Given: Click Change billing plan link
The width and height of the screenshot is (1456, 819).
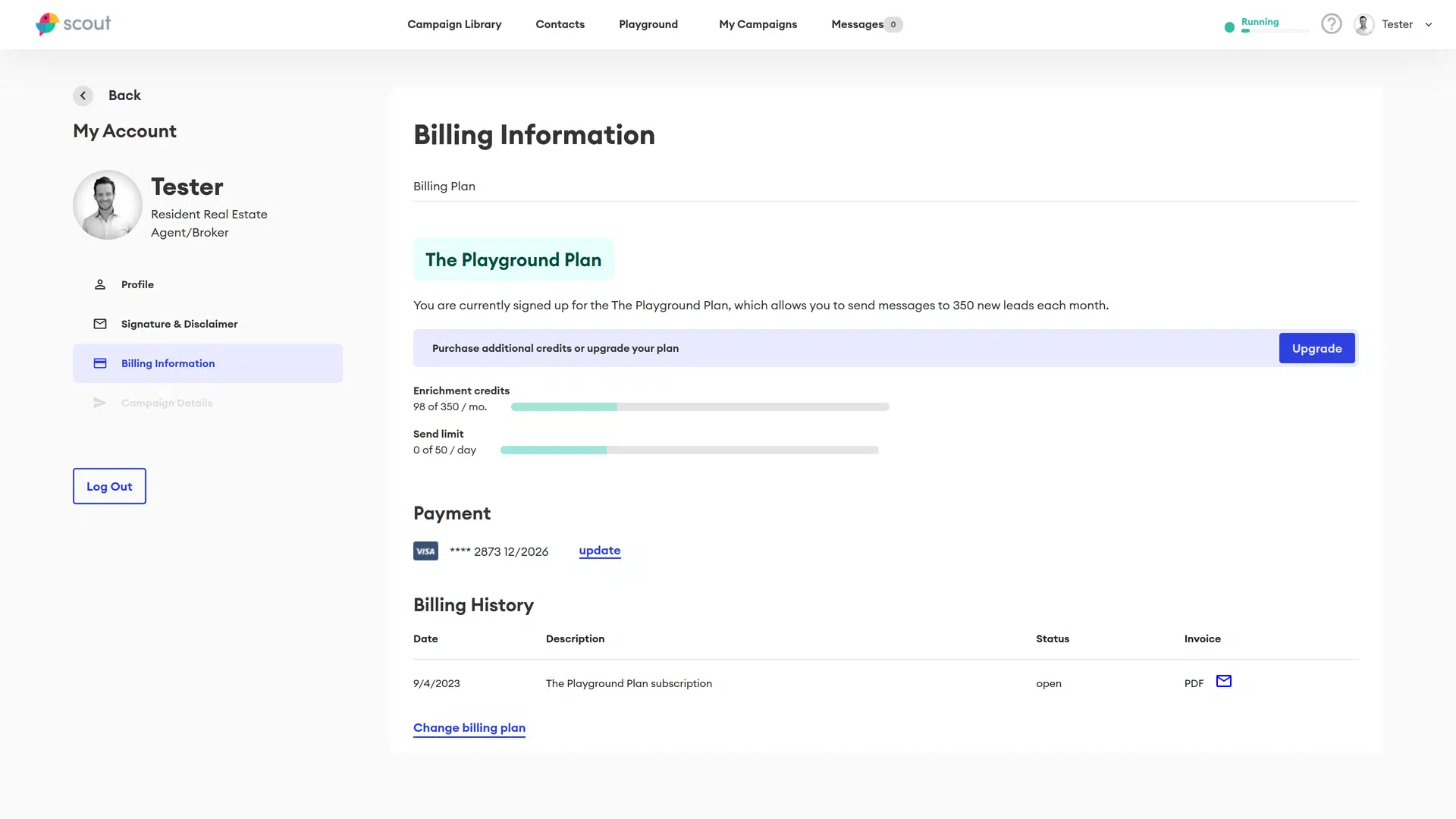Looking at the screenshot, I should coord(469,727).
